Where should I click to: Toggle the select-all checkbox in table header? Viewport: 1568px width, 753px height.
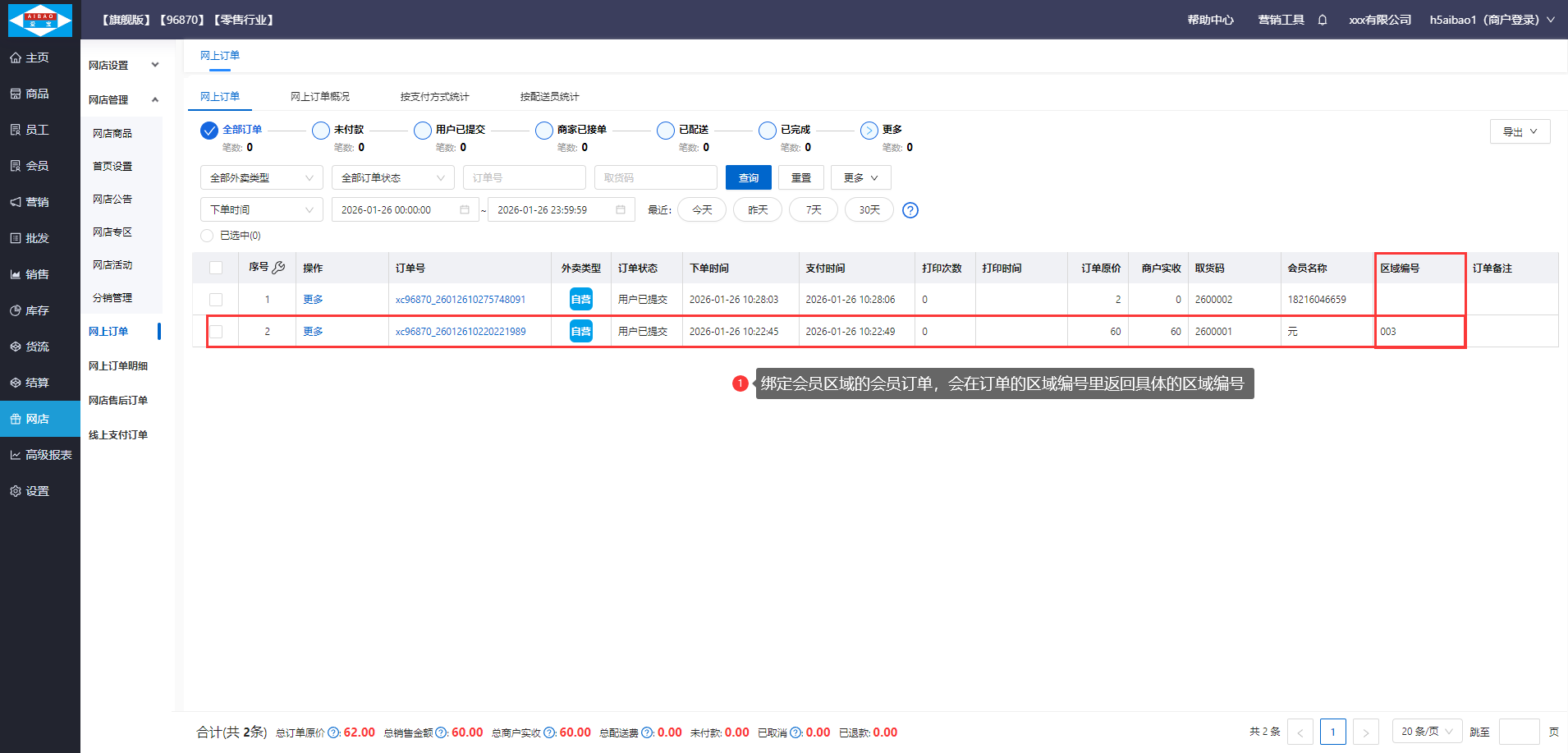[216, 268]
